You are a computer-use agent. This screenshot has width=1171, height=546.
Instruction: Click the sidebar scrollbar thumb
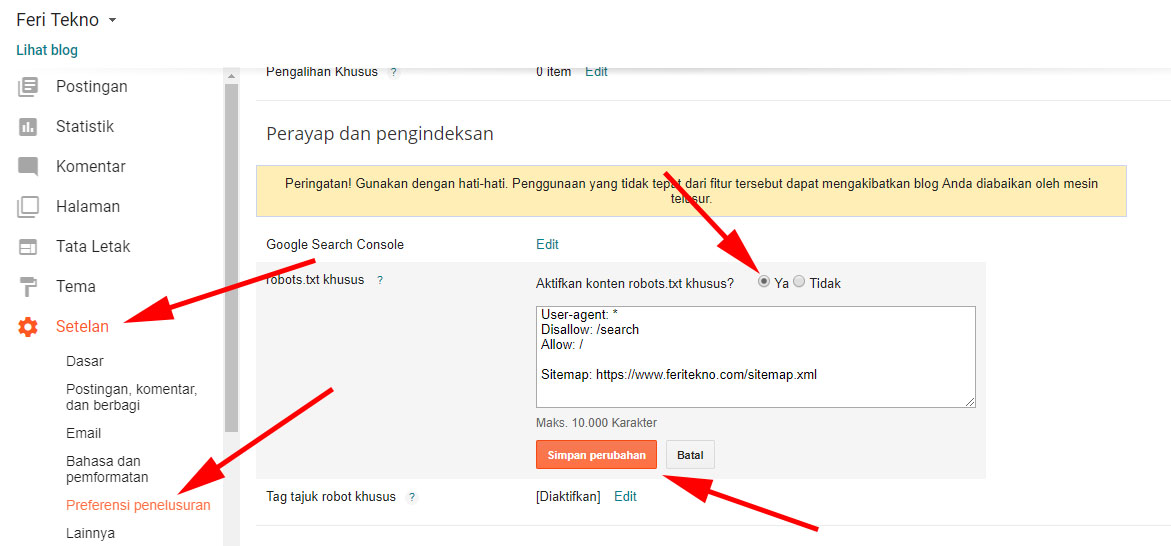coord(231,258)
